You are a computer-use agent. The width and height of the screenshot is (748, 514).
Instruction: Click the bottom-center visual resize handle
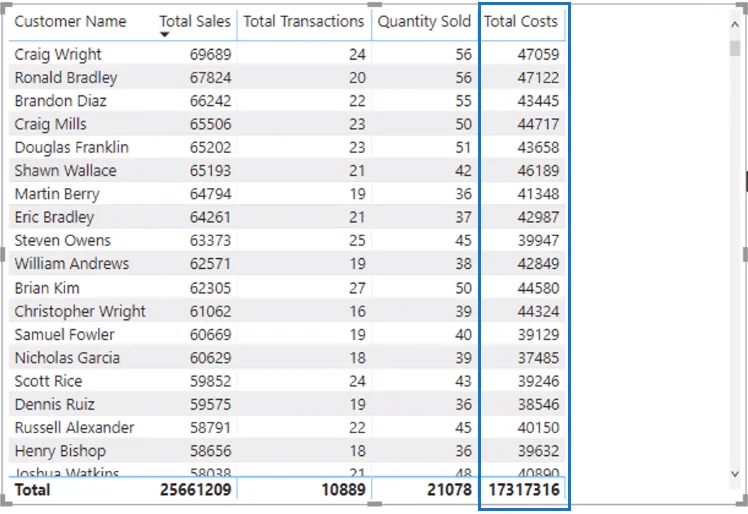click(x=374, y=504)
